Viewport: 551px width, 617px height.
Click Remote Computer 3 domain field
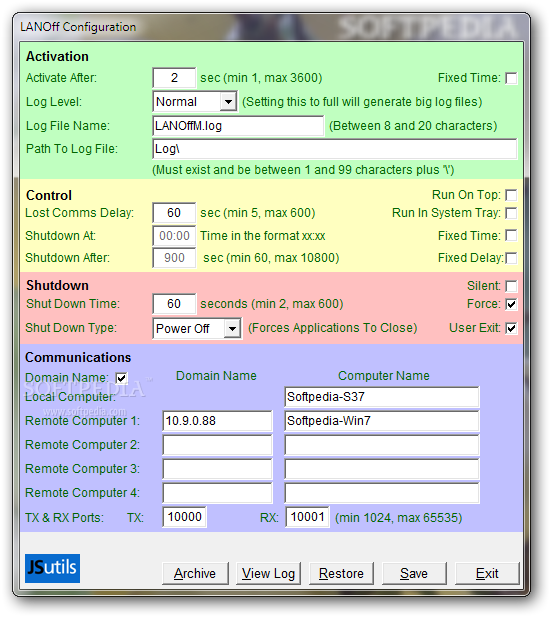[x=217, y=469]
